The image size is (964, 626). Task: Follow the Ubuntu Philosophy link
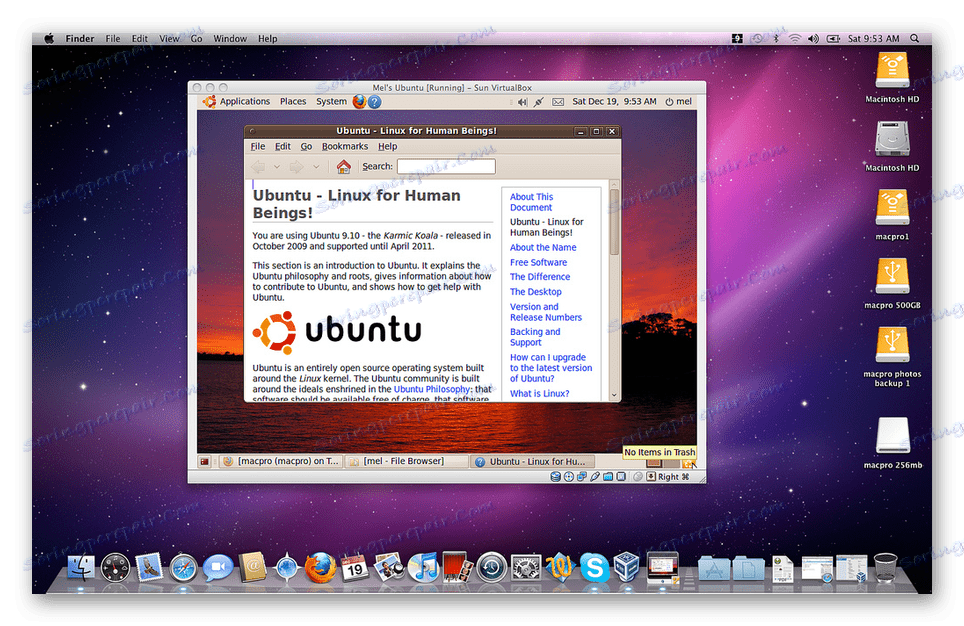click(432, 389)
